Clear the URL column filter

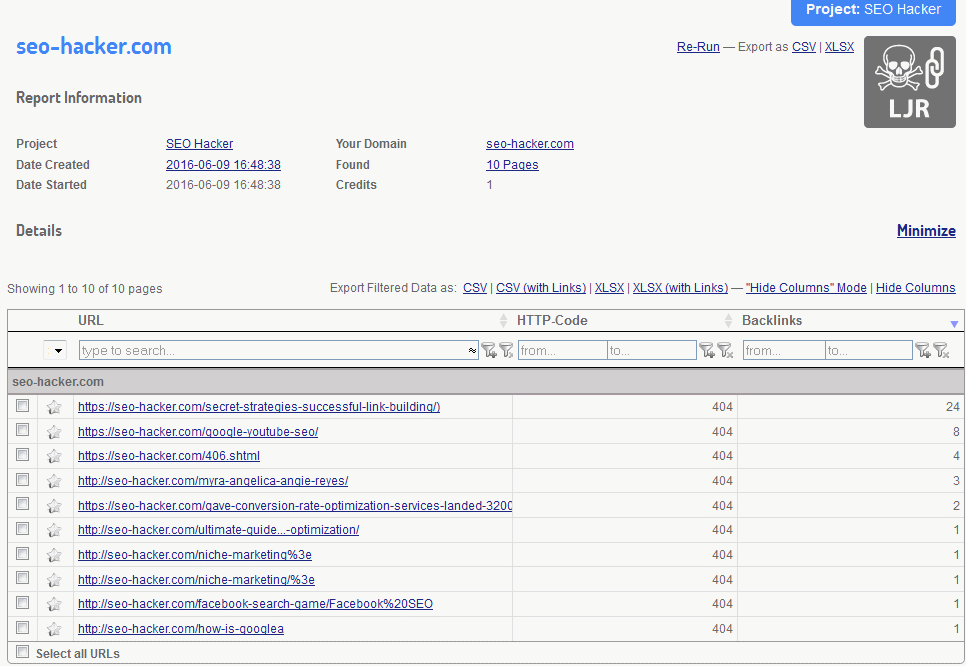506,350
